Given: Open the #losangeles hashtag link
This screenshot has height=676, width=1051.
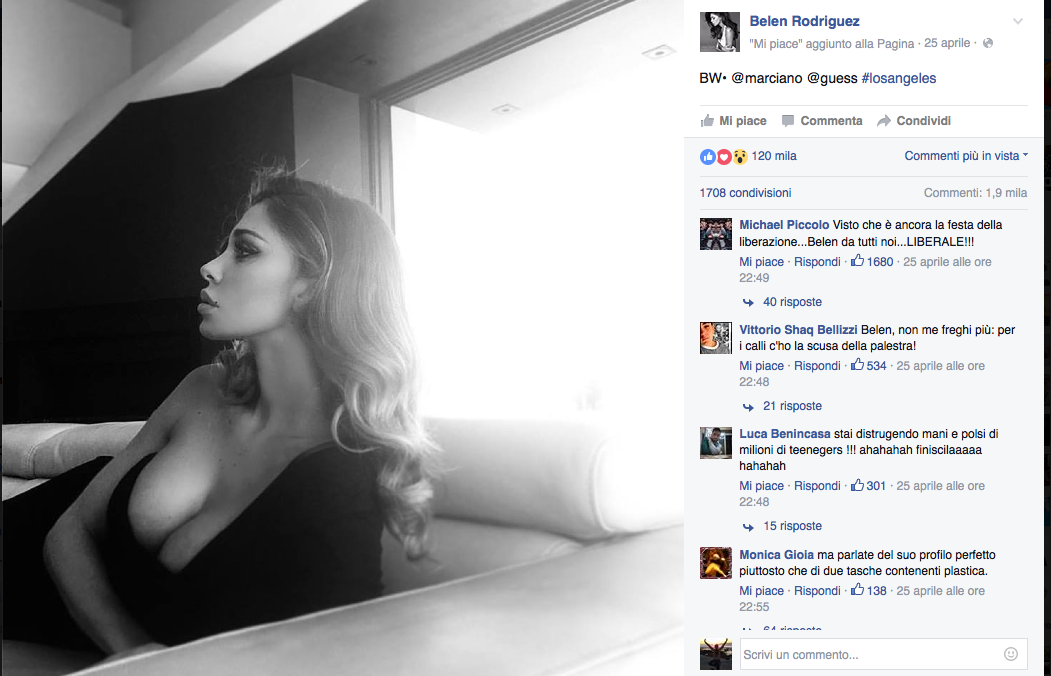Looking at the screenshot, I should click(x=898, y=78).
